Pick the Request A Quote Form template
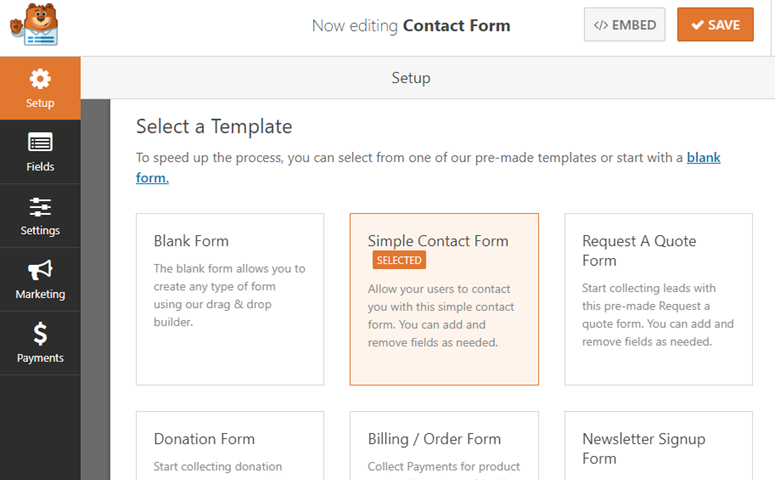Image resolution: width=775 pixels, height=480 pixels. coord(658,298)
